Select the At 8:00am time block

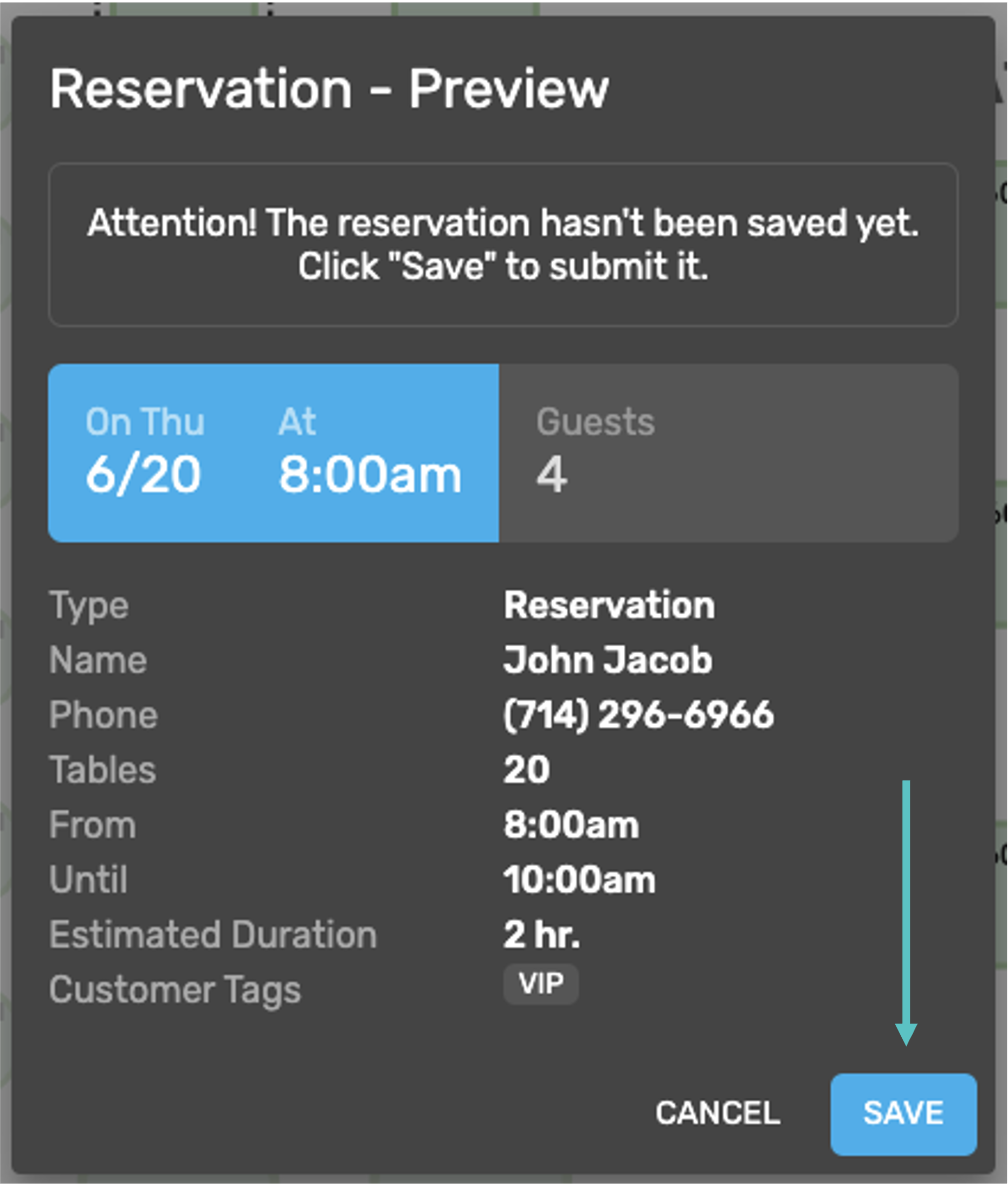tap(370, 452)
